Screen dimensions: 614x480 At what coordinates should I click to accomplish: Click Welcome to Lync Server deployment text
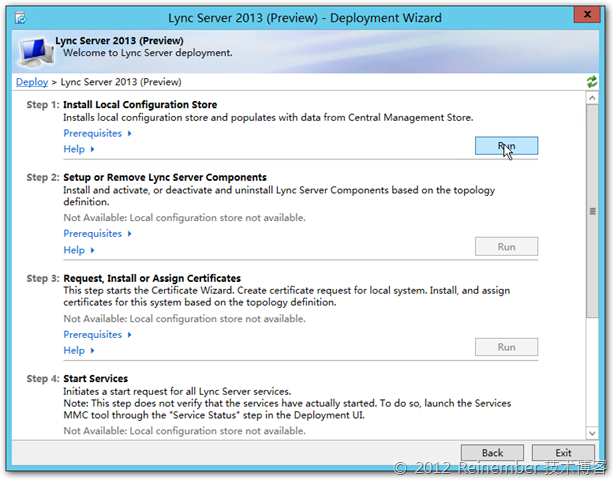click(148, 53)
